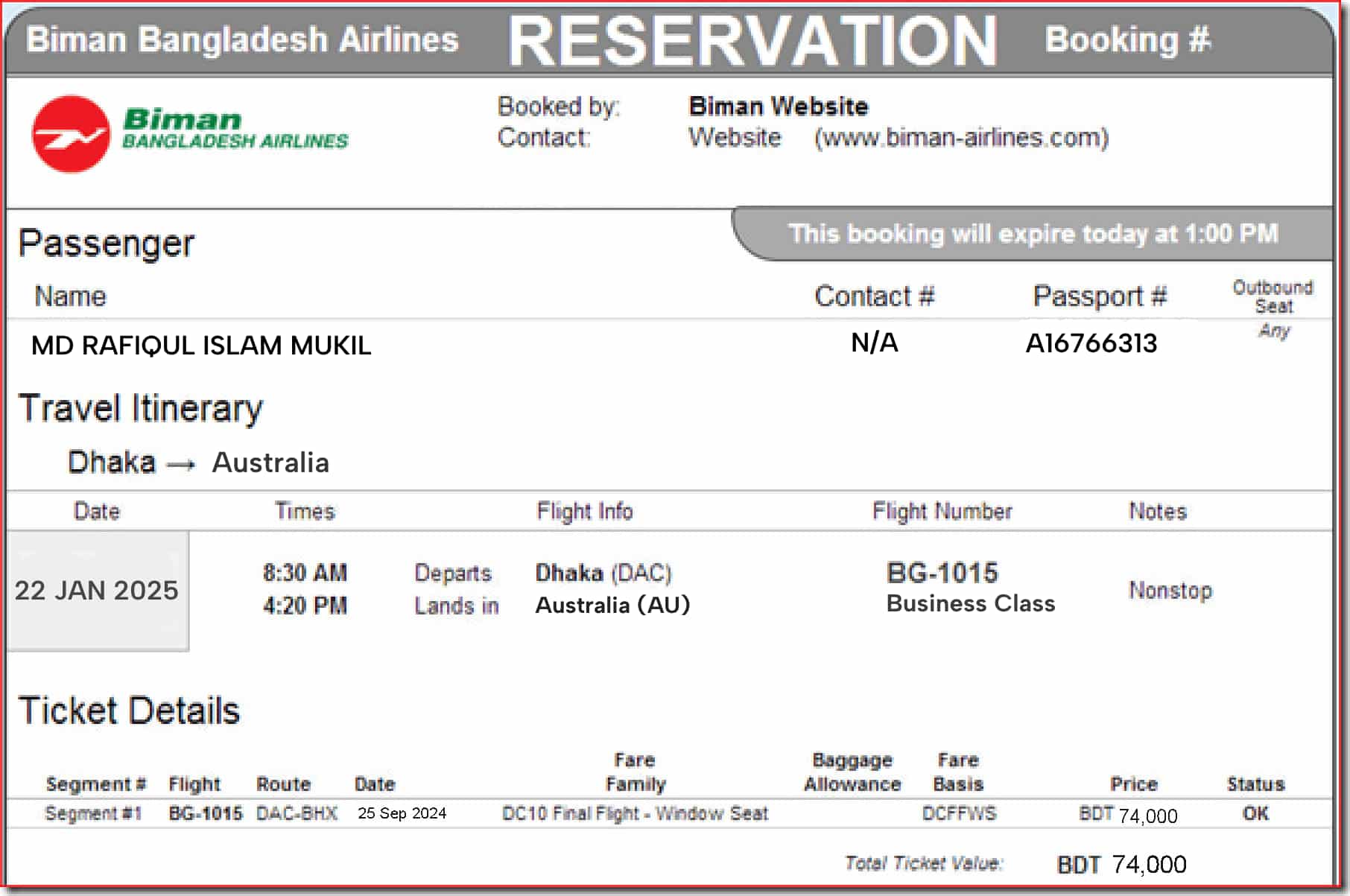
Task: Click the booking expiry notice banner
Action: tap(1033, 234)
